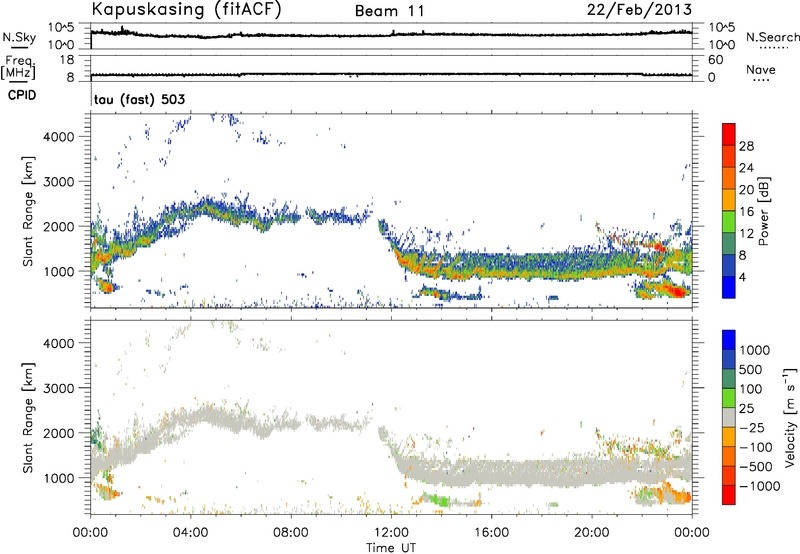The width and height of the screenshot is (800, 554).
Task: Click the '1000' tick on the velocity colorbar
Action: (754, 350)
